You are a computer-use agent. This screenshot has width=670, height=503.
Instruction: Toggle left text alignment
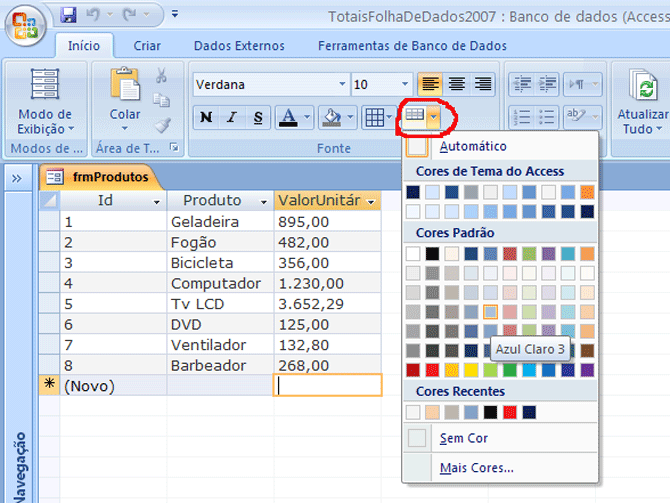pyautogui.click(x=430, y=84)
